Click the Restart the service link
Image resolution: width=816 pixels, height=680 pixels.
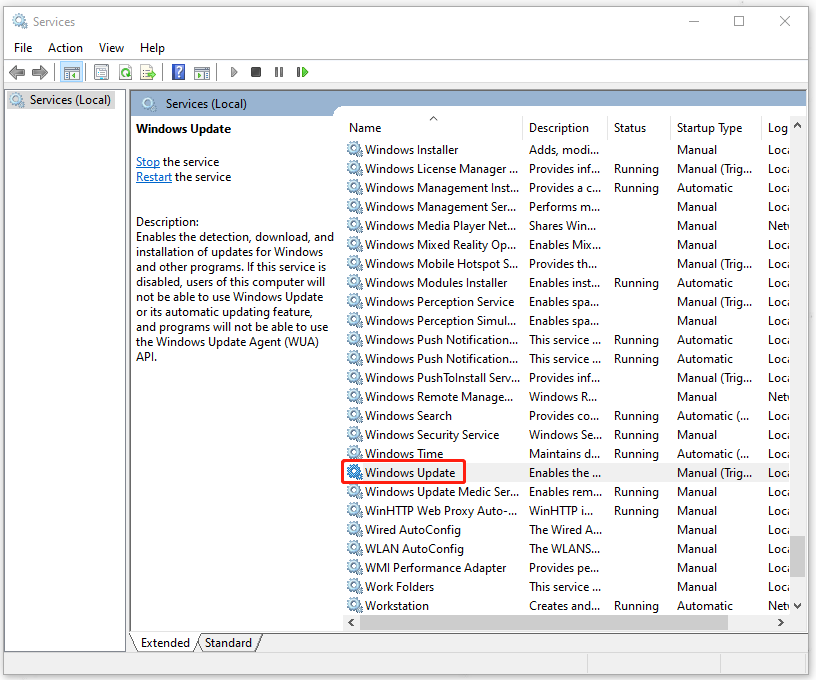(x=154, y=176)
